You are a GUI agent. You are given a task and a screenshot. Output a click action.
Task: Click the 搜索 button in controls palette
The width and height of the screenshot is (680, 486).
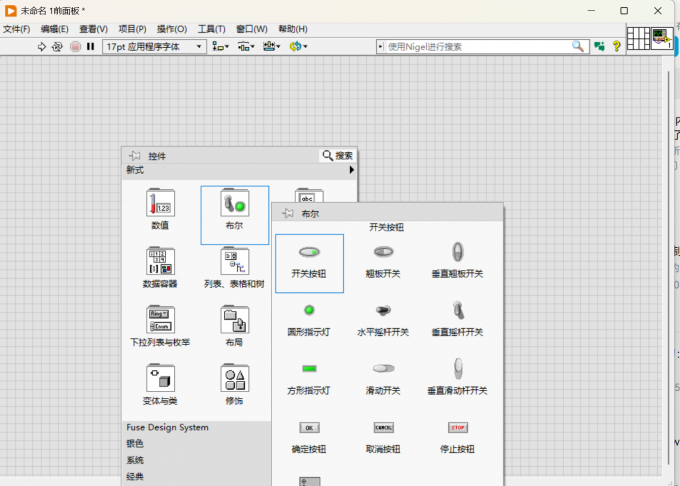tap(337, 156)
